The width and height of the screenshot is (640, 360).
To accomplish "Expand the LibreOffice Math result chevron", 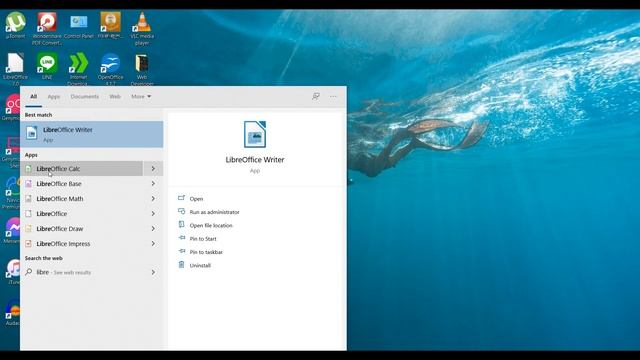I will pyautogui.click(x=153, y=199).
